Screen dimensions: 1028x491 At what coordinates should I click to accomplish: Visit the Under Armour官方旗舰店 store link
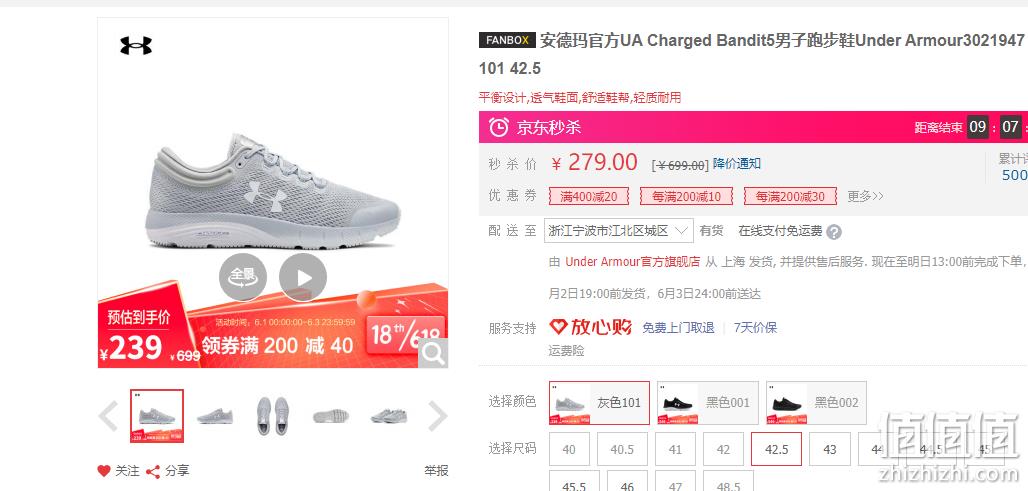pyautogui.click(x=633, y=262)
